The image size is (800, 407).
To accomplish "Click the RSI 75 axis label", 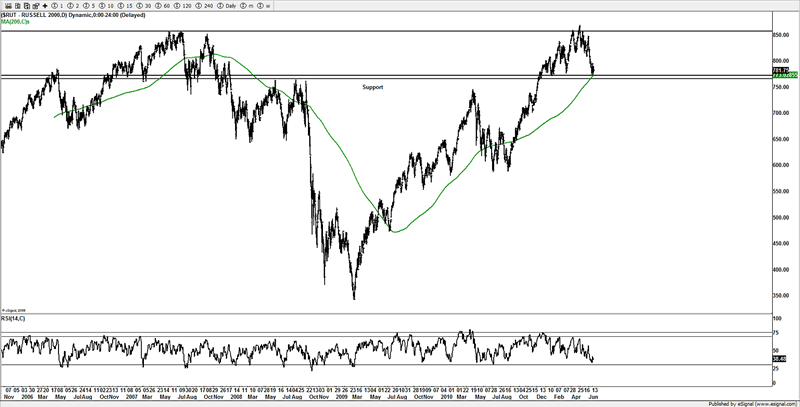I will [778, 333].
